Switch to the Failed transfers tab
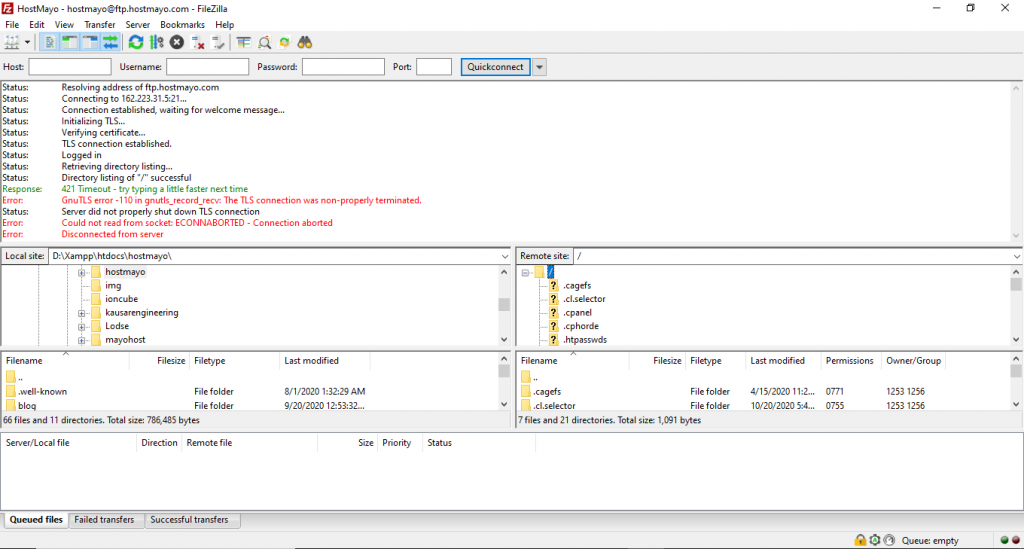This screenshot has width=1024, height=549. click(104, 520)
